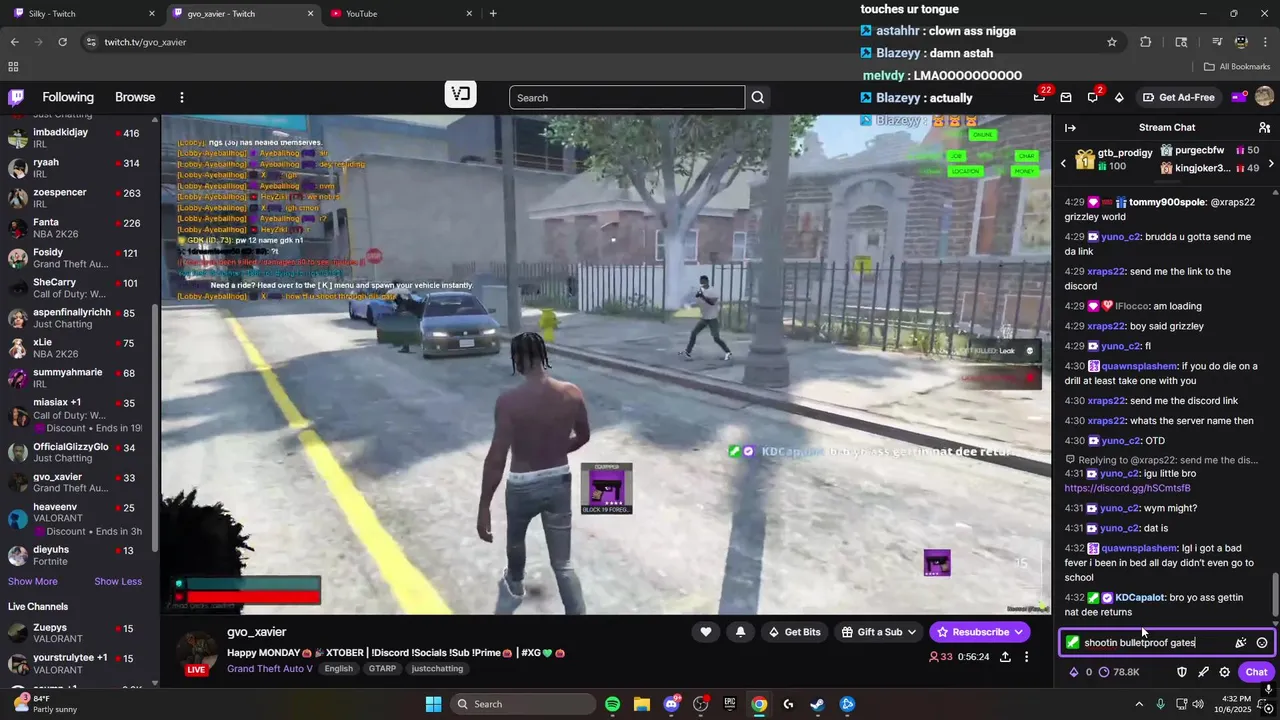Click the Twitch search field
Image resolution: width=1280 pixels, height=720 pixels.
point(627,97)
